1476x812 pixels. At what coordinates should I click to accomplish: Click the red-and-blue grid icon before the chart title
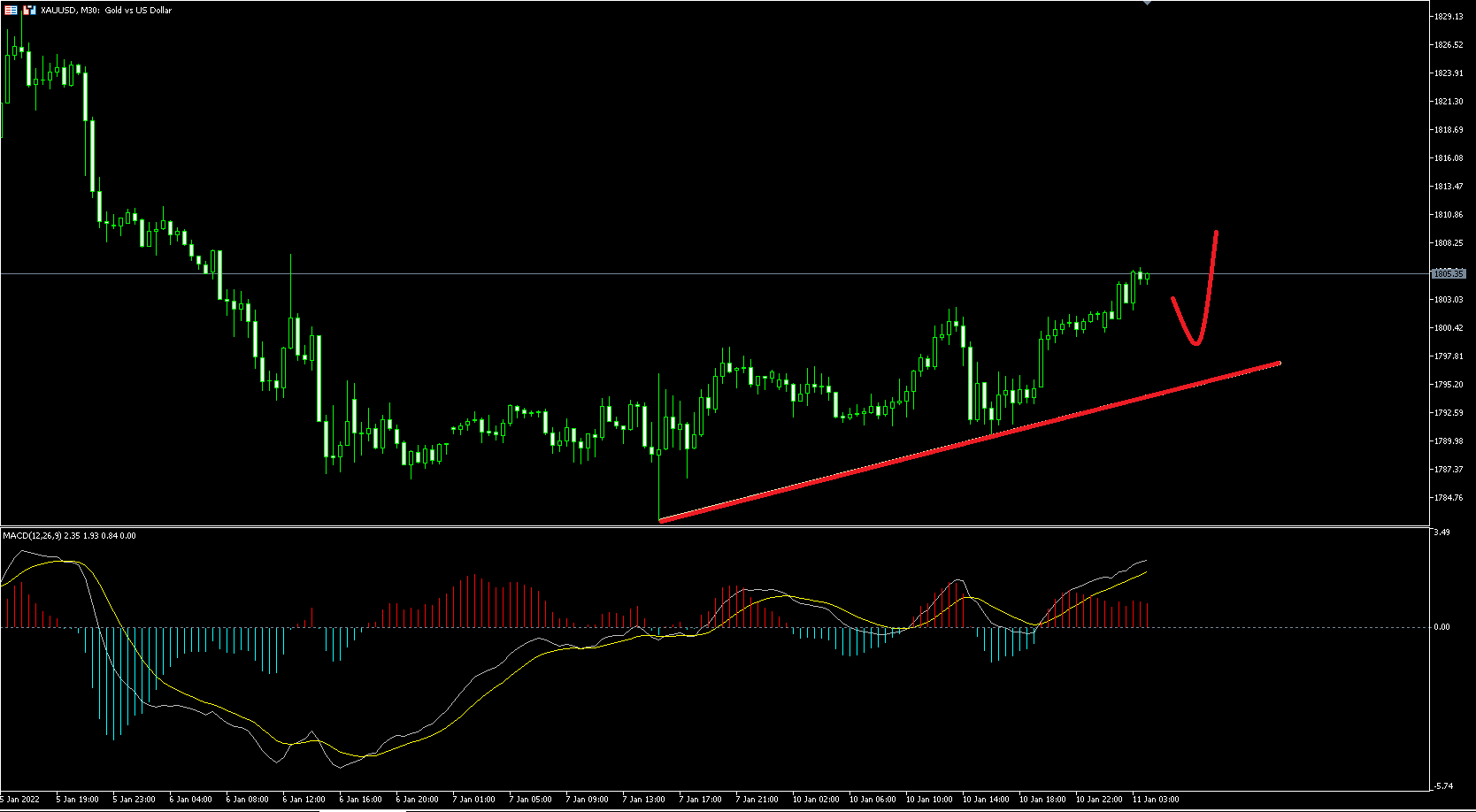11,10
